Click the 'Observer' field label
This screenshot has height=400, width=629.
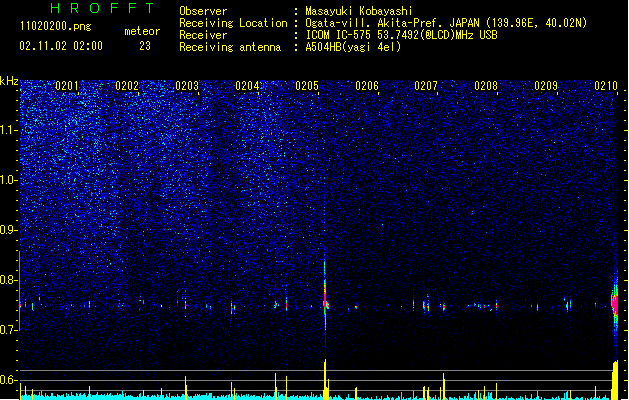pos(203,11)
